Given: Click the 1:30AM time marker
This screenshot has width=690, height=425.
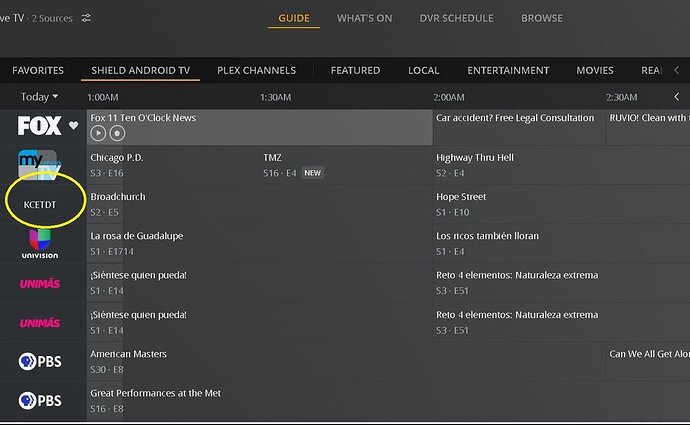Looking at the screenshot, I should click(x=275, y=97).
